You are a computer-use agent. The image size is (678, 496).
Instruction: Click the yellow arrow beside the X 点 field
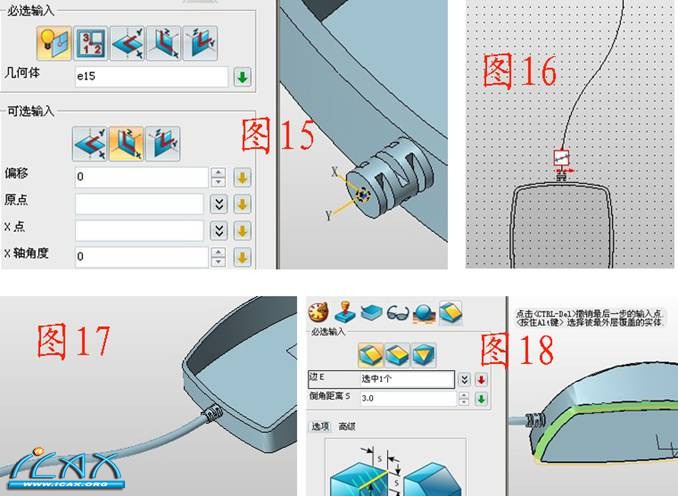[242, 231]
